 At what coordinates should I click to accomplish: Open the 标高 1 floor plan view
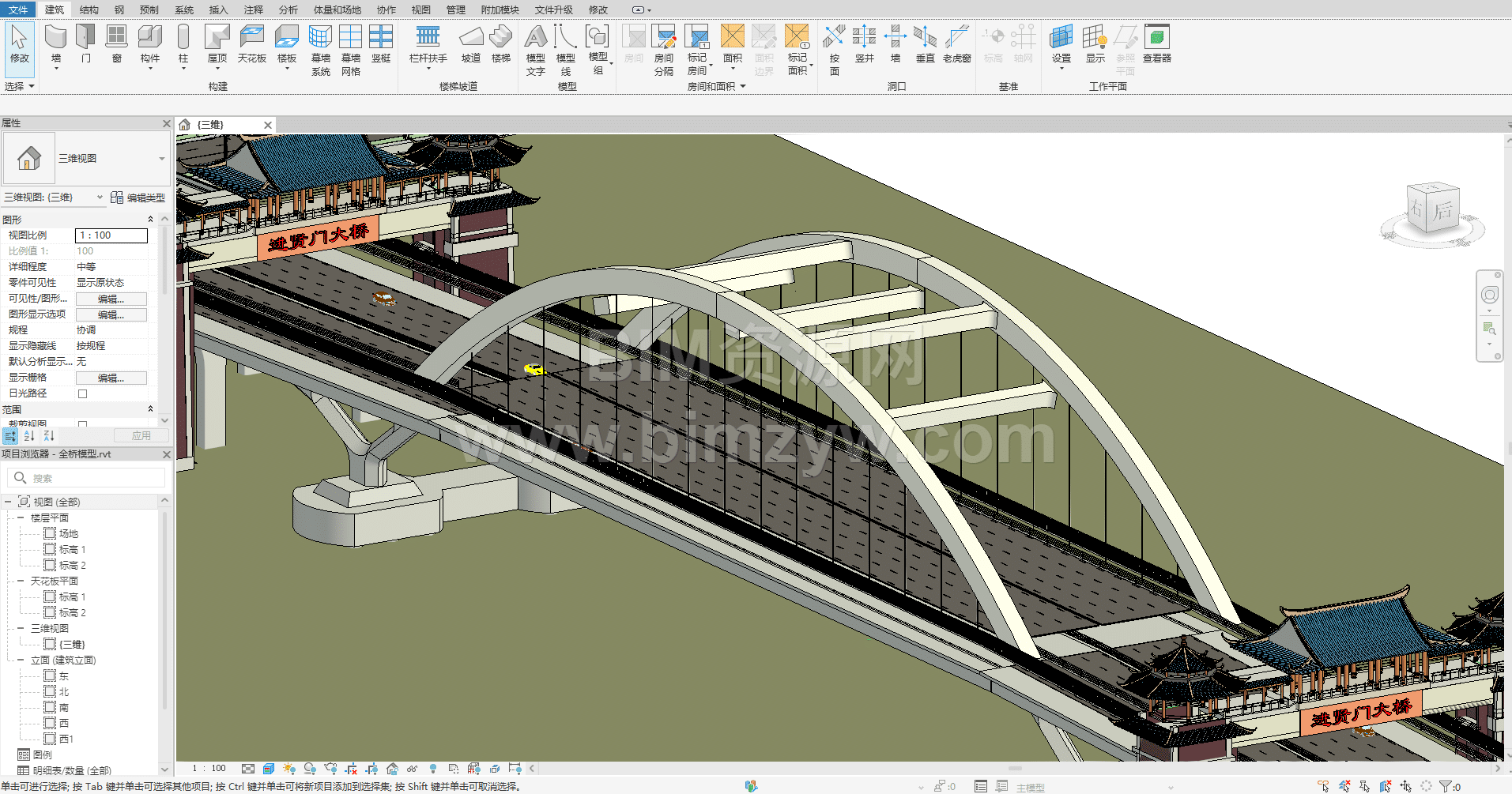(x=71, y=549)
